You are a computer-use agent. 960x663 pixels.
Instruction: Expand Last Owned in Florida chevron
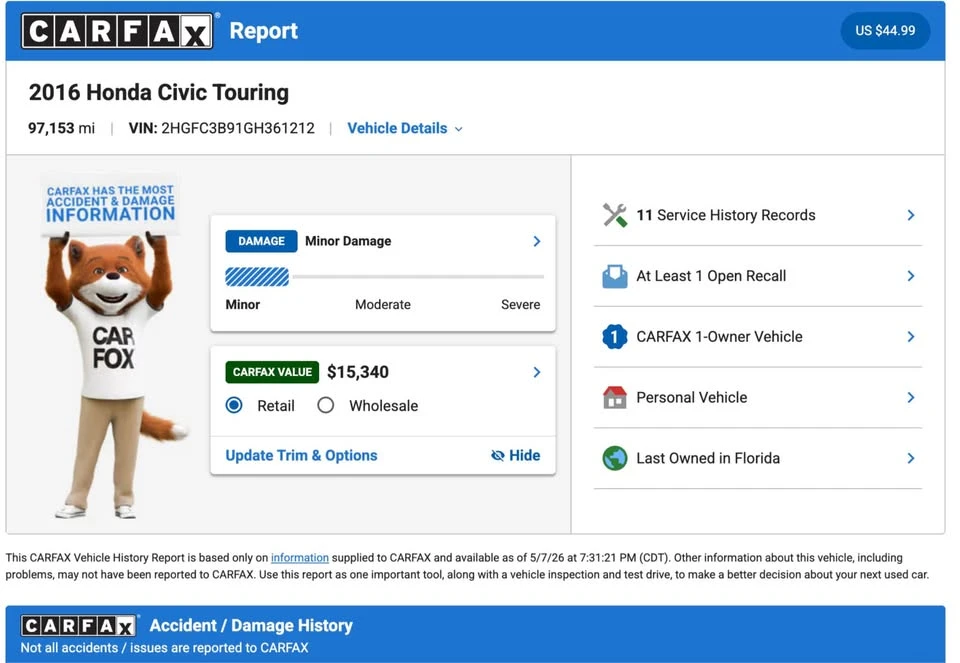click(911, 458)
